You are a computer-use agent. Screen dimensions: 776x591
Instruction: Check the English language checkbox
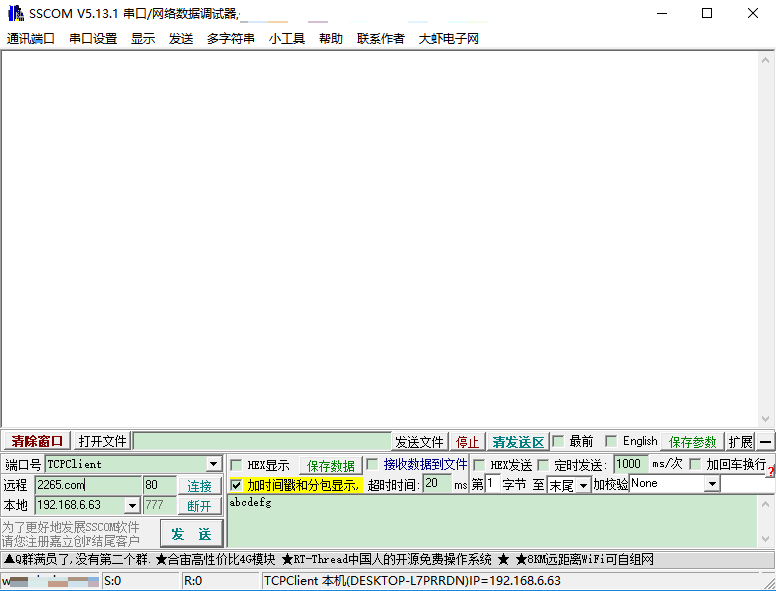point(610,441)
